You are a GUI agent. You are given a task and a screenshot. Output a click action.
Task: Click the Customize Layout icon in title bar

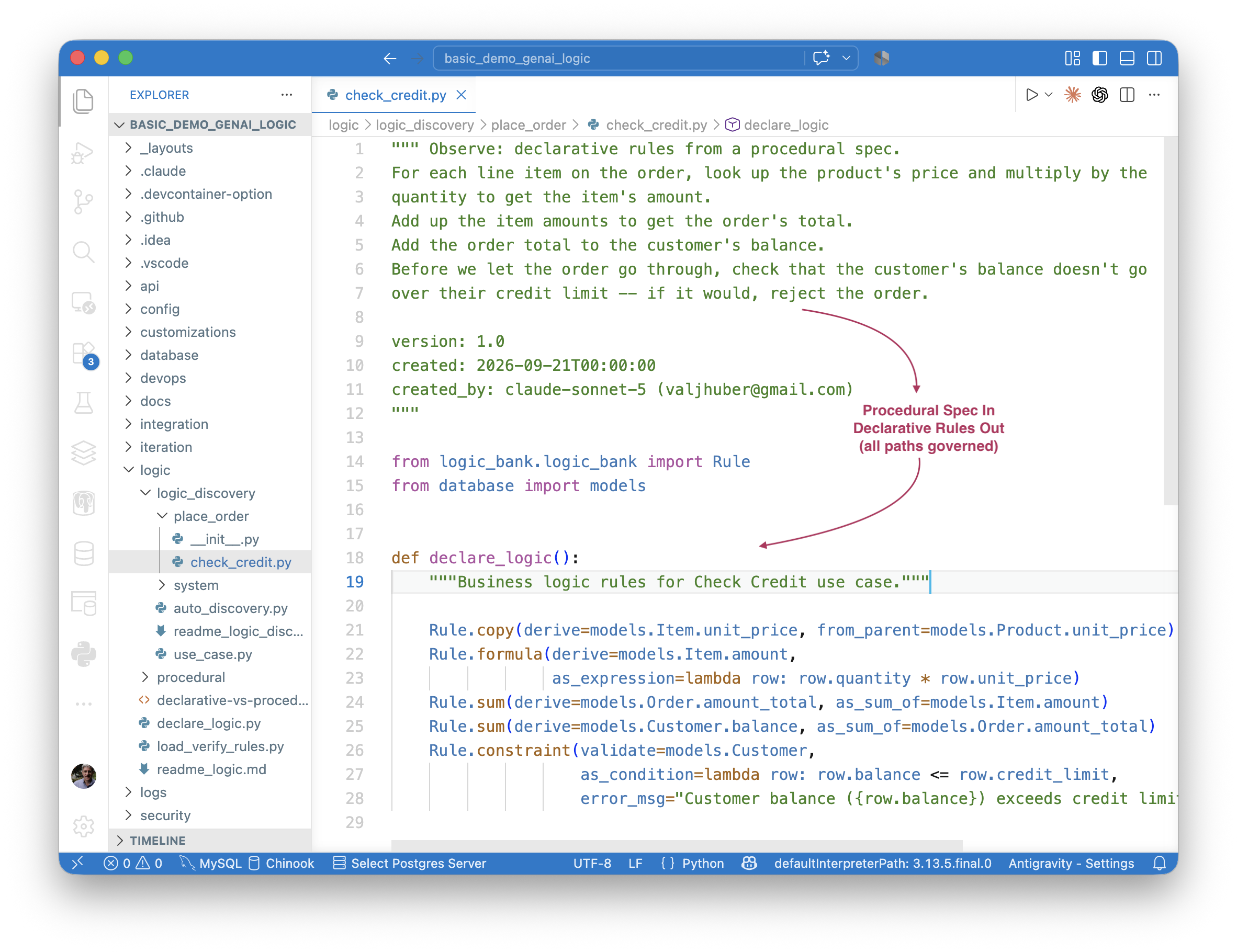(1072, 58)
